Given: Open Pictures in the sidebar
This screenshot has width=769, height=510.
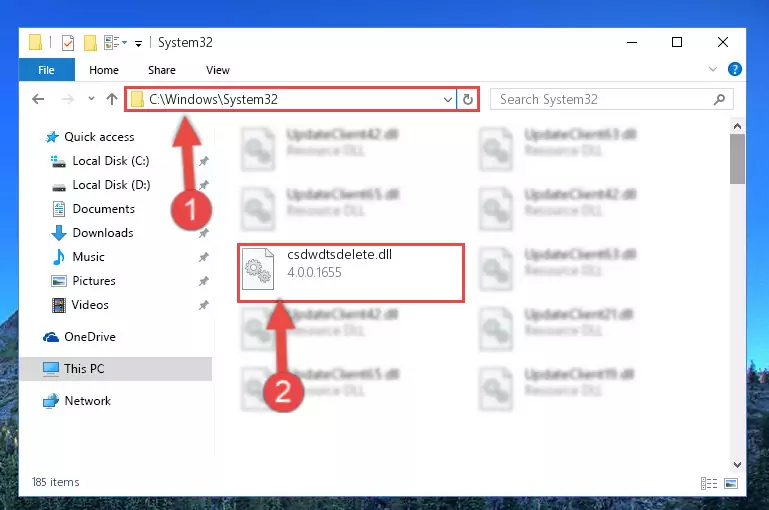Looking at the screenshot, I should [x=94, y=281].
